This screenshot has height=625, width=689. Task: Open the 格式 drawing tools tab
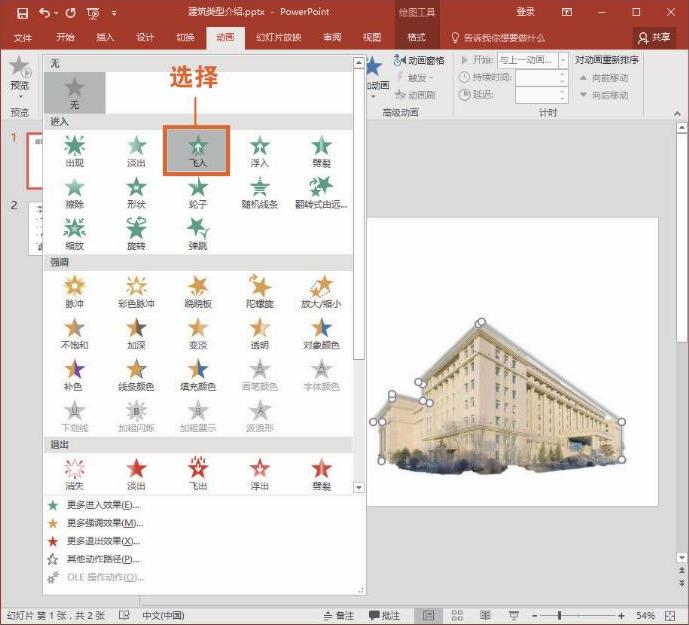(416, 37)
